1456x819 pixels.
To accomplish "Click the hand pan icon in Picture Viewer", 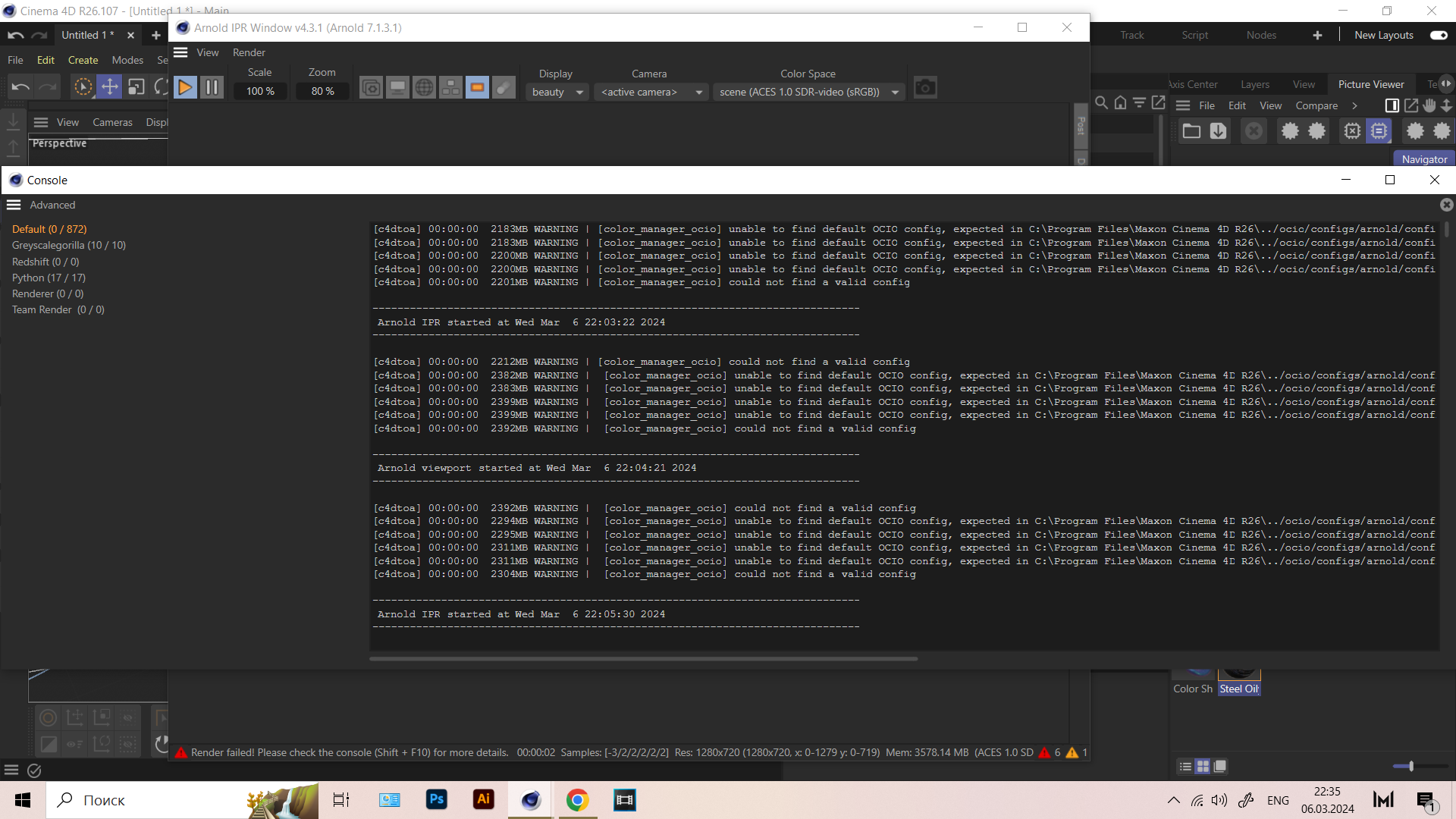I will 1429,105.
